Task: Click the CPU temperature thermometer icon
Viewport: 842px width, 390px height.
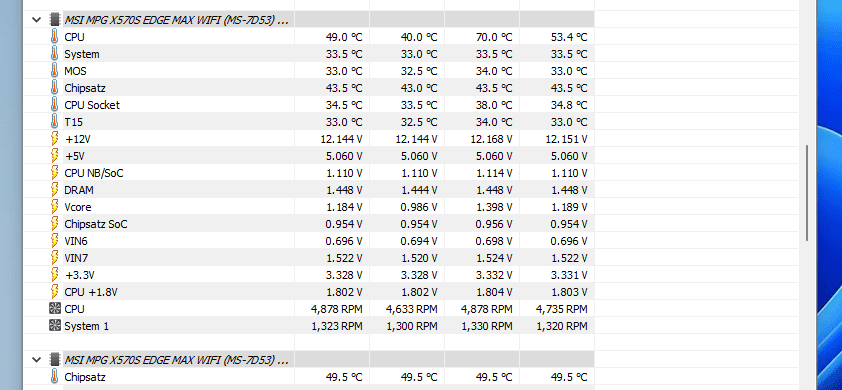Action: [x=54, y=37]
